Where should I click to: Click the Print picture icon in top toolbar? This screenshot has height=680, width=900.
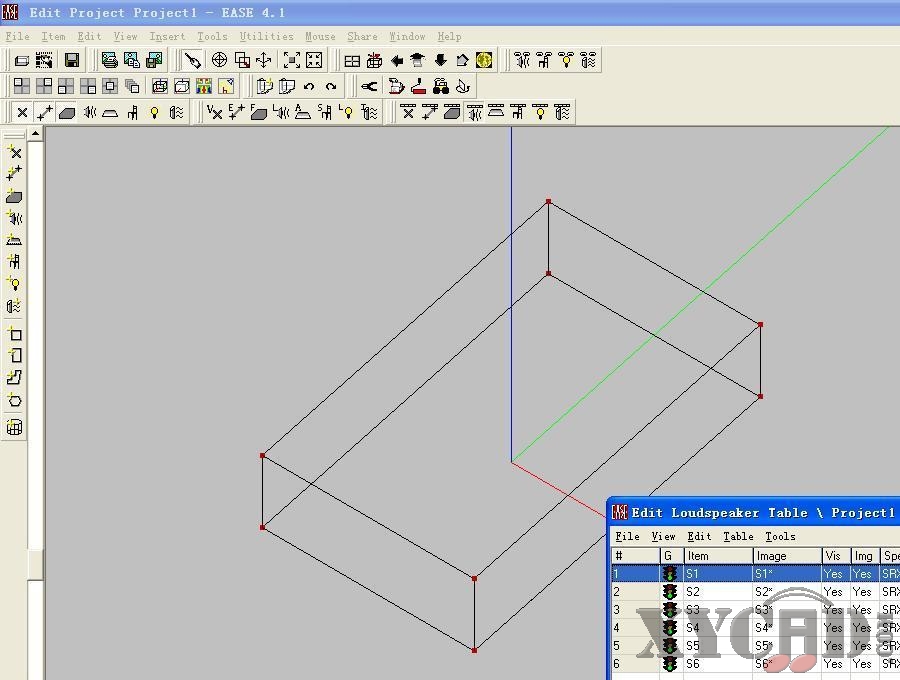click(109, 60)
